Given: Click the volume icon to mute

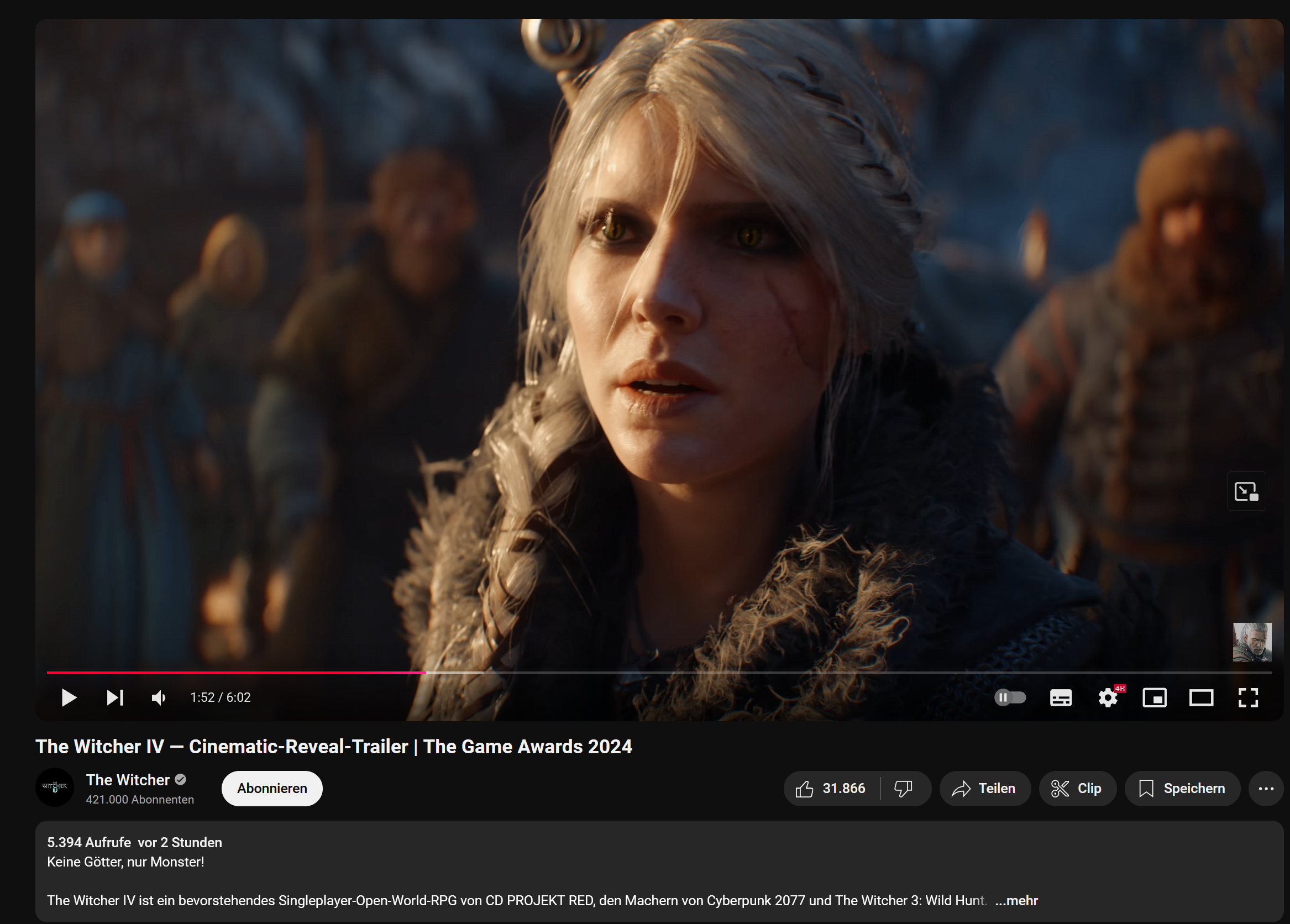Looking at the screenshot, I should [x=158, y=697].
